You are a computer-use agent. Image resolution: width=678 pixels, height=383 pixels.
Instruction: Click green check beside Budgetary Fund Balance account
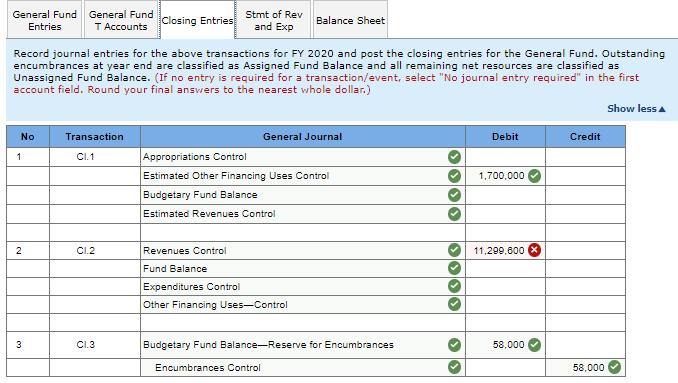pyautogui.click(x=454, y=195)
